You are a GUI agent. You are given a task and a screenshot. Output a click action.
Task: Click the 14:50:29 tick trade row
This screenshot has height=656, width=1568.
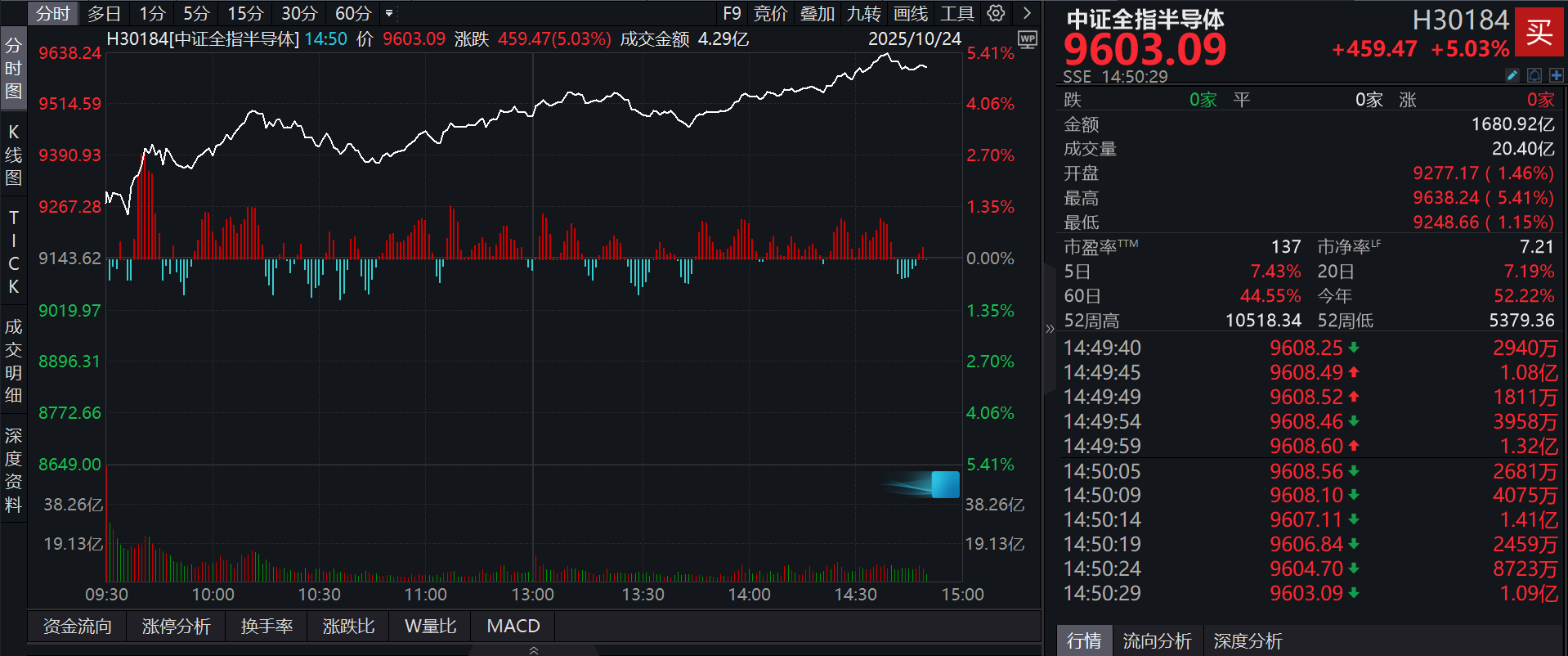coord(1308,593)
